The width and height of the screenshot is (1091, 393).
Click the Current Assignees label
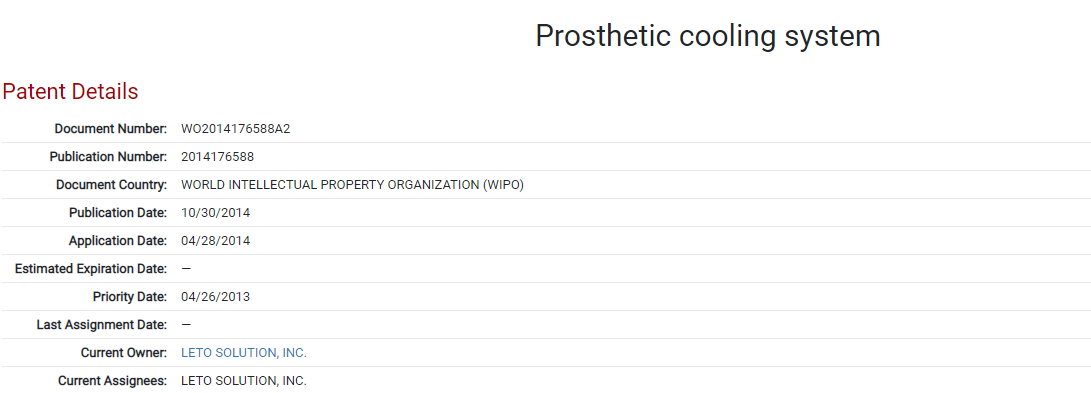(x=113, y=381)
